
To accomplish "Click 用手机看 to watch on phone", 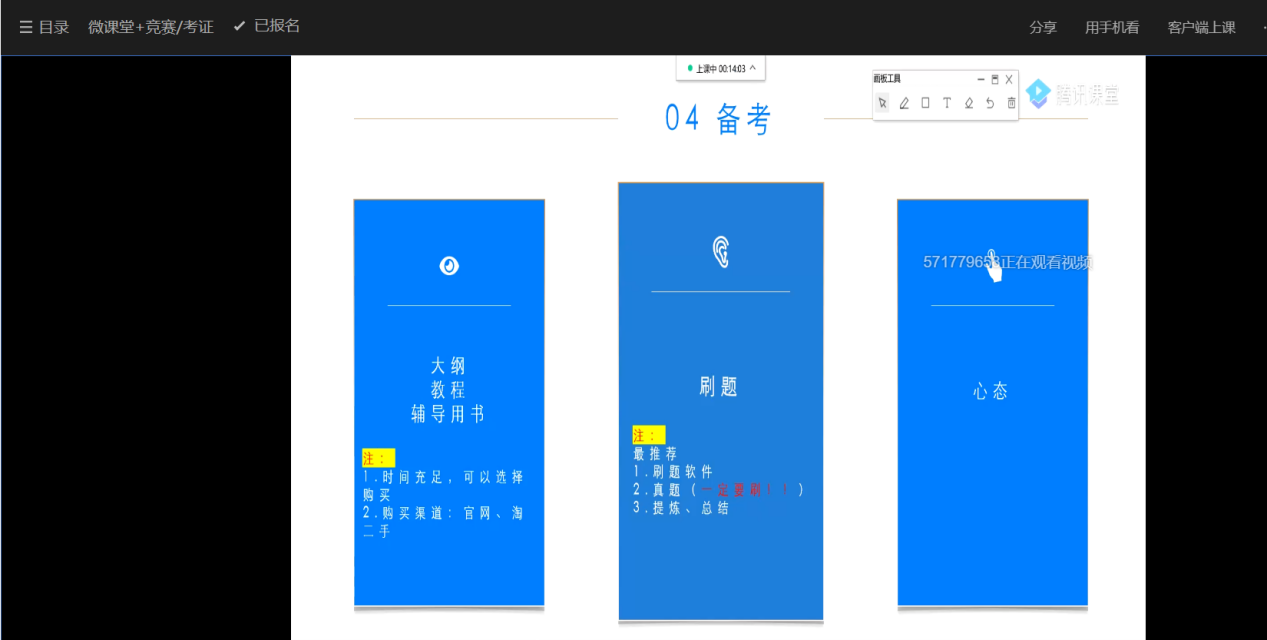I will tap(1111, 27).
